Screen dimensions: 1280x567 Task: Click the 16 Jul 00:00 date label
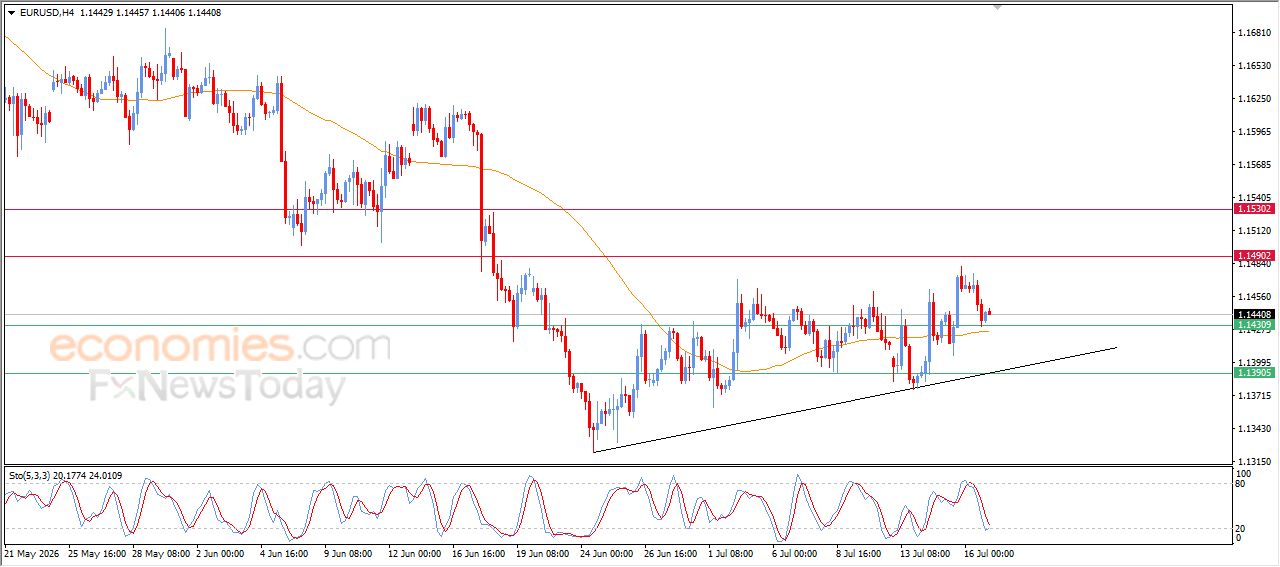point(989,553)
